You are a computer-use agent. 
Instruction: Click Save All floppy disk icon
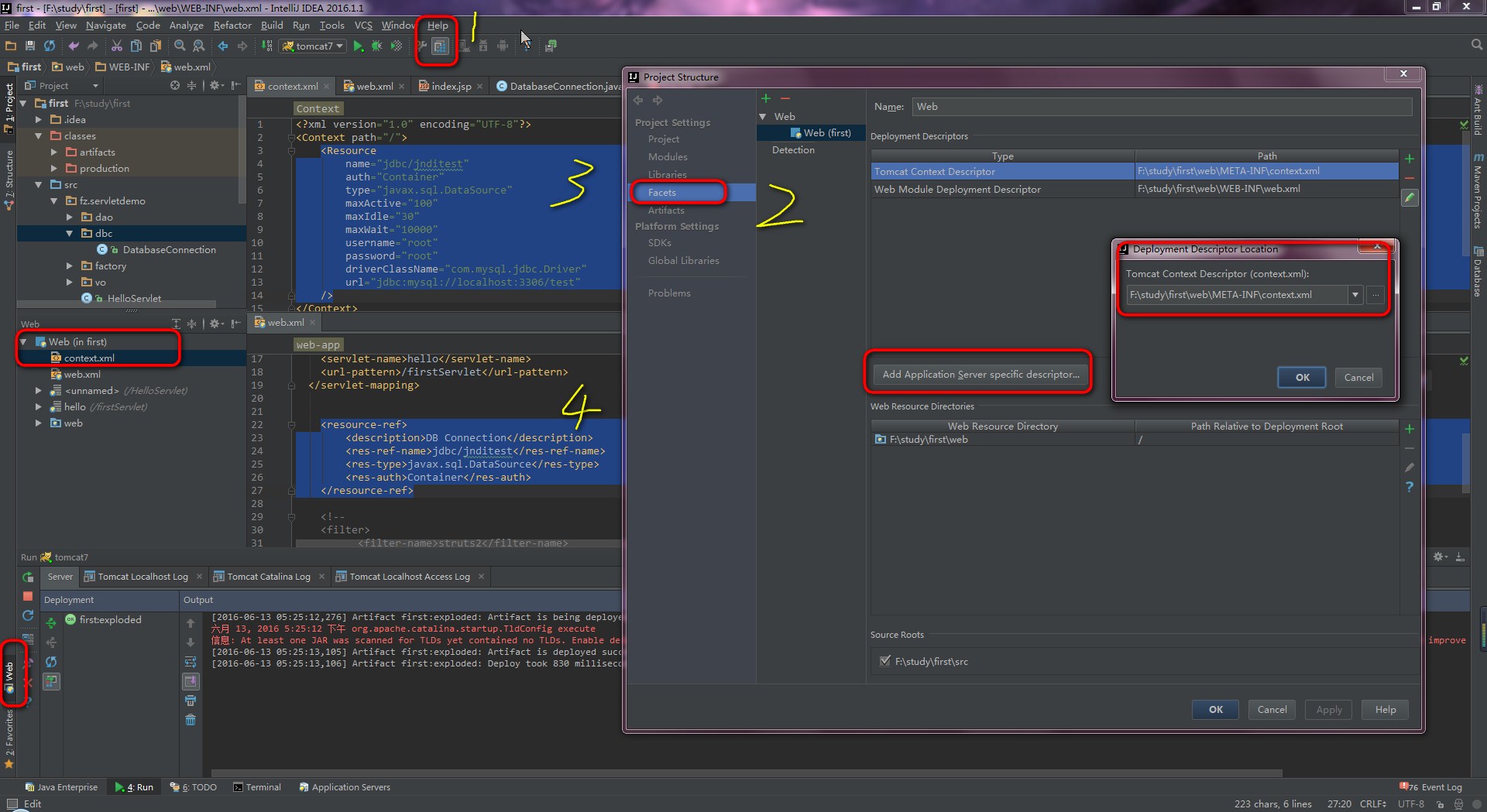pyautogui.click(x=30, y=46)
